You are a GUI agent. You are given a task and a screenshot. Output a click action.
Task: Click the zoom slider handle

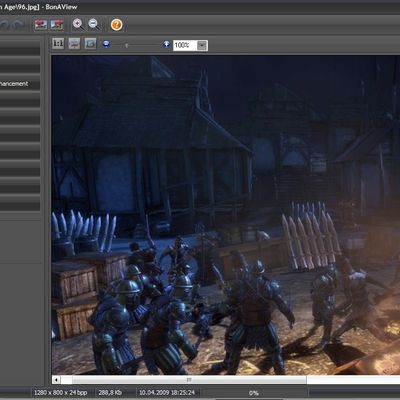[x=126, y=45]
